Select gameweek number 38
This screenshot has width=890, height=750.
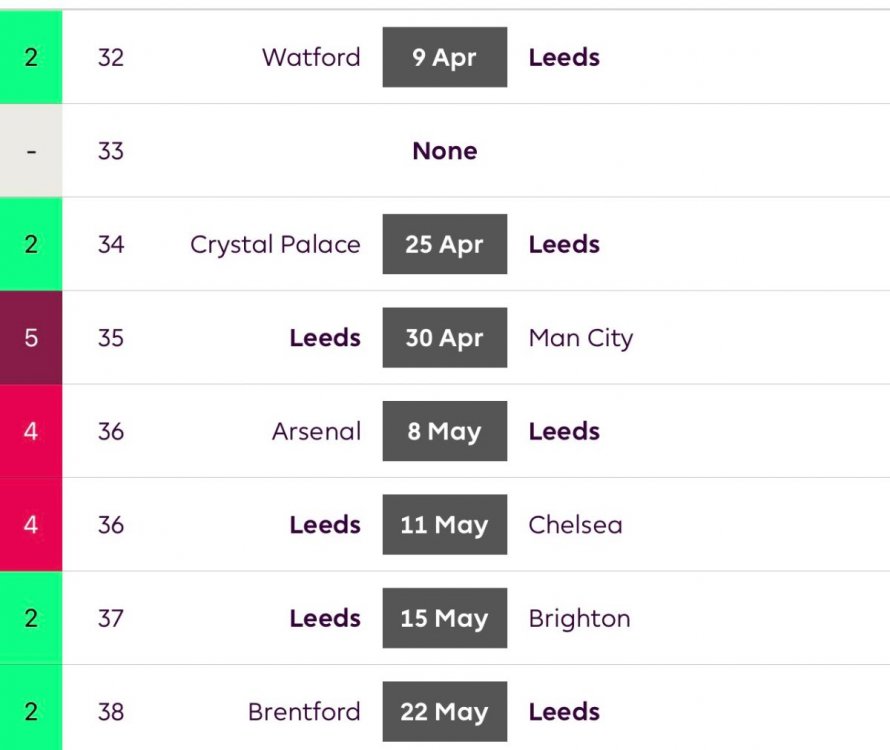pos(110,712)
